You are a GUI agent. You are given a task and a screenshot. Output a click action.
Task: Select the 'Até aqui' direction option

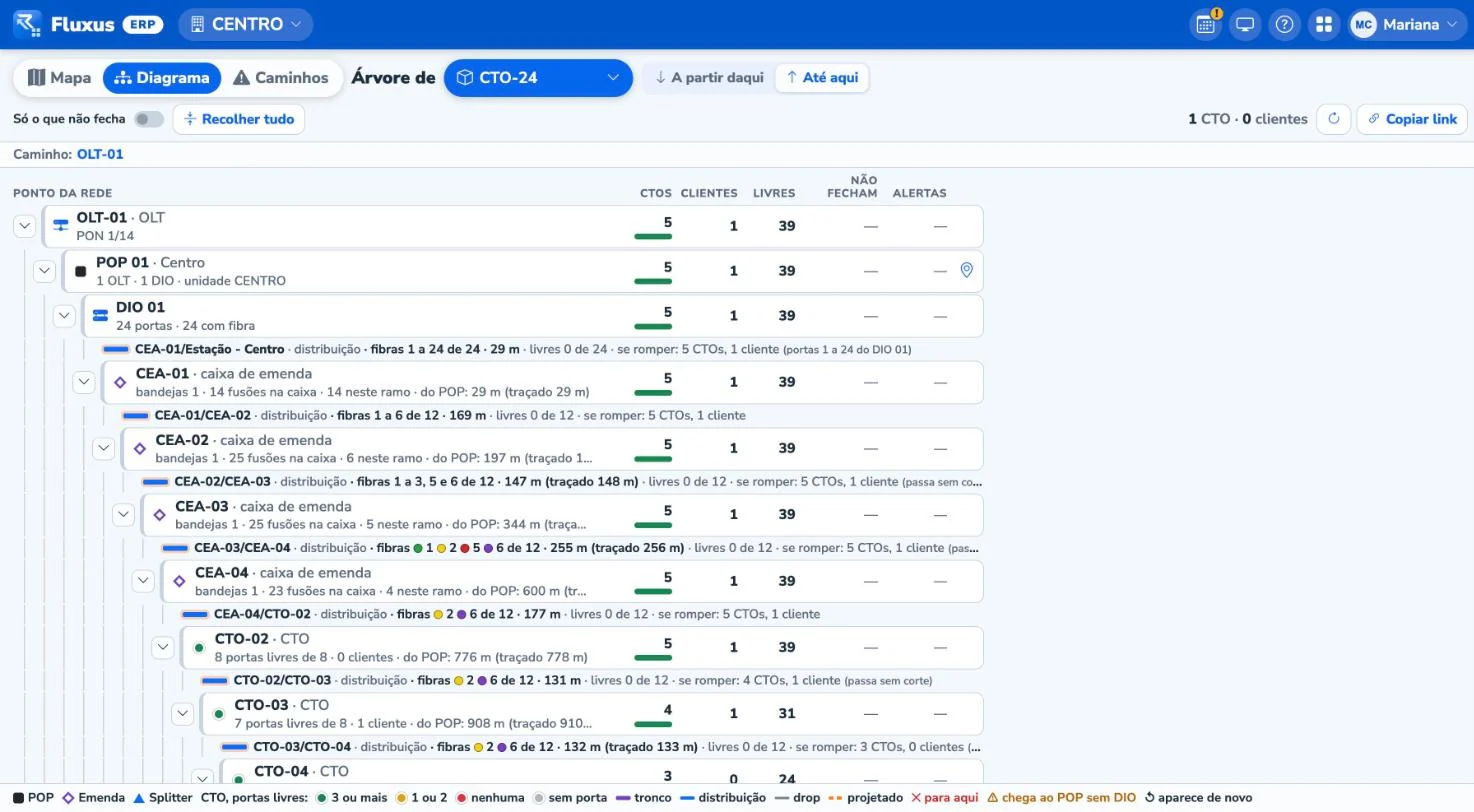pos(822,78)
